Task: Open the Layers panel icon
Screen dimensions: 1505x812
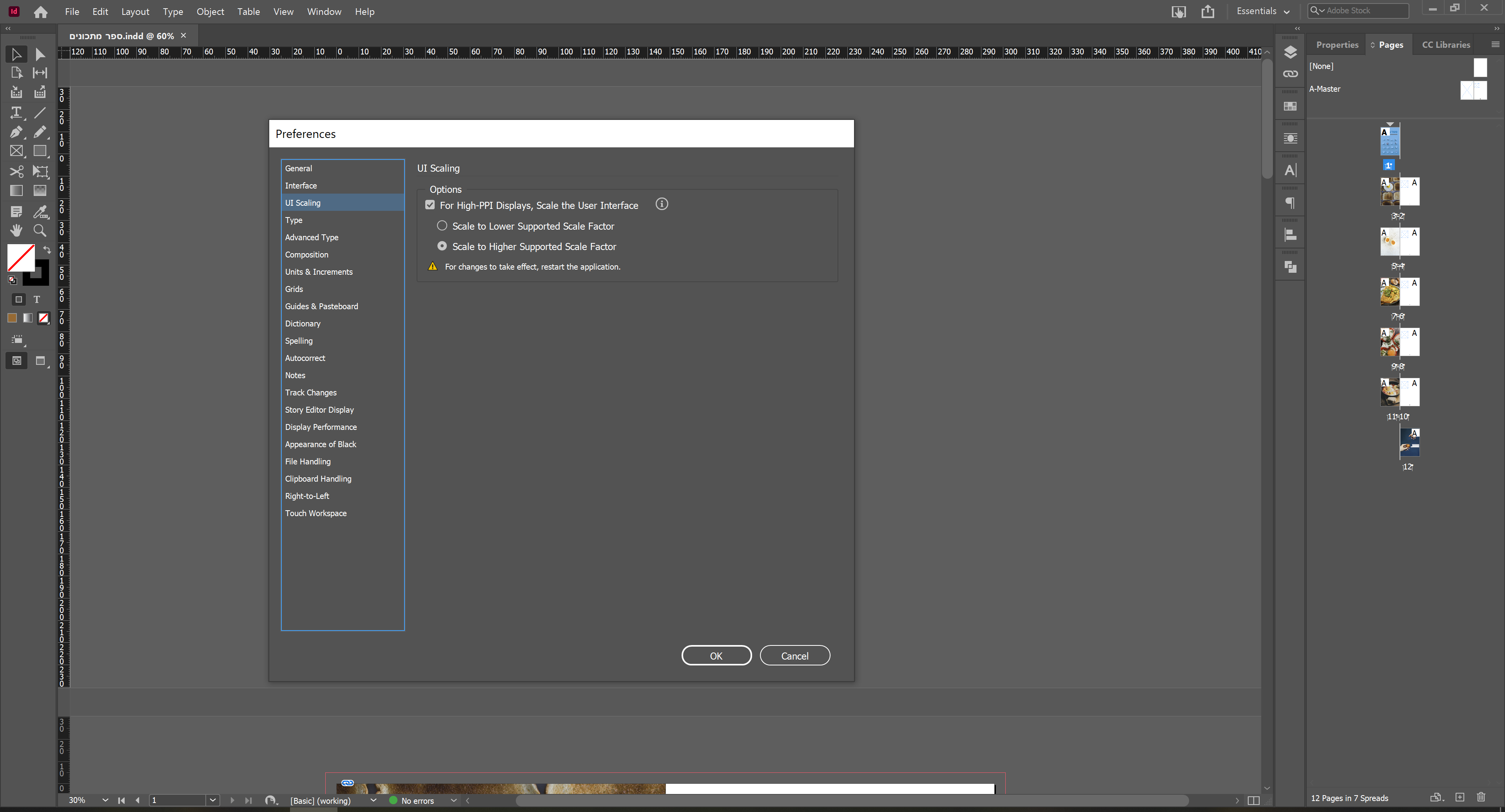Action: (1290, 52)
